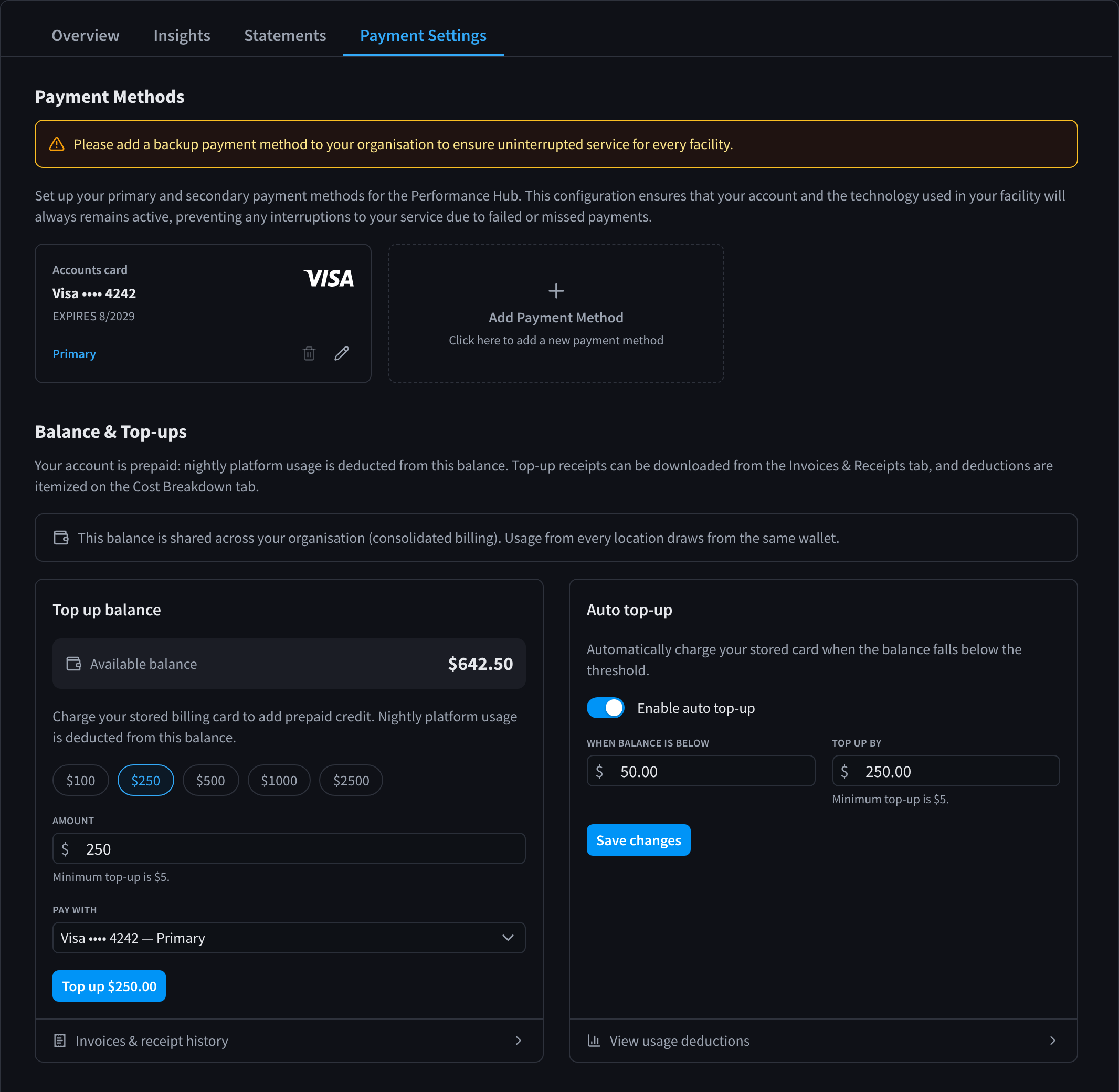Click the bar chart icon next to View usage deductions
Viewport: 1119px width, 1092px height.
[594, 1041]
